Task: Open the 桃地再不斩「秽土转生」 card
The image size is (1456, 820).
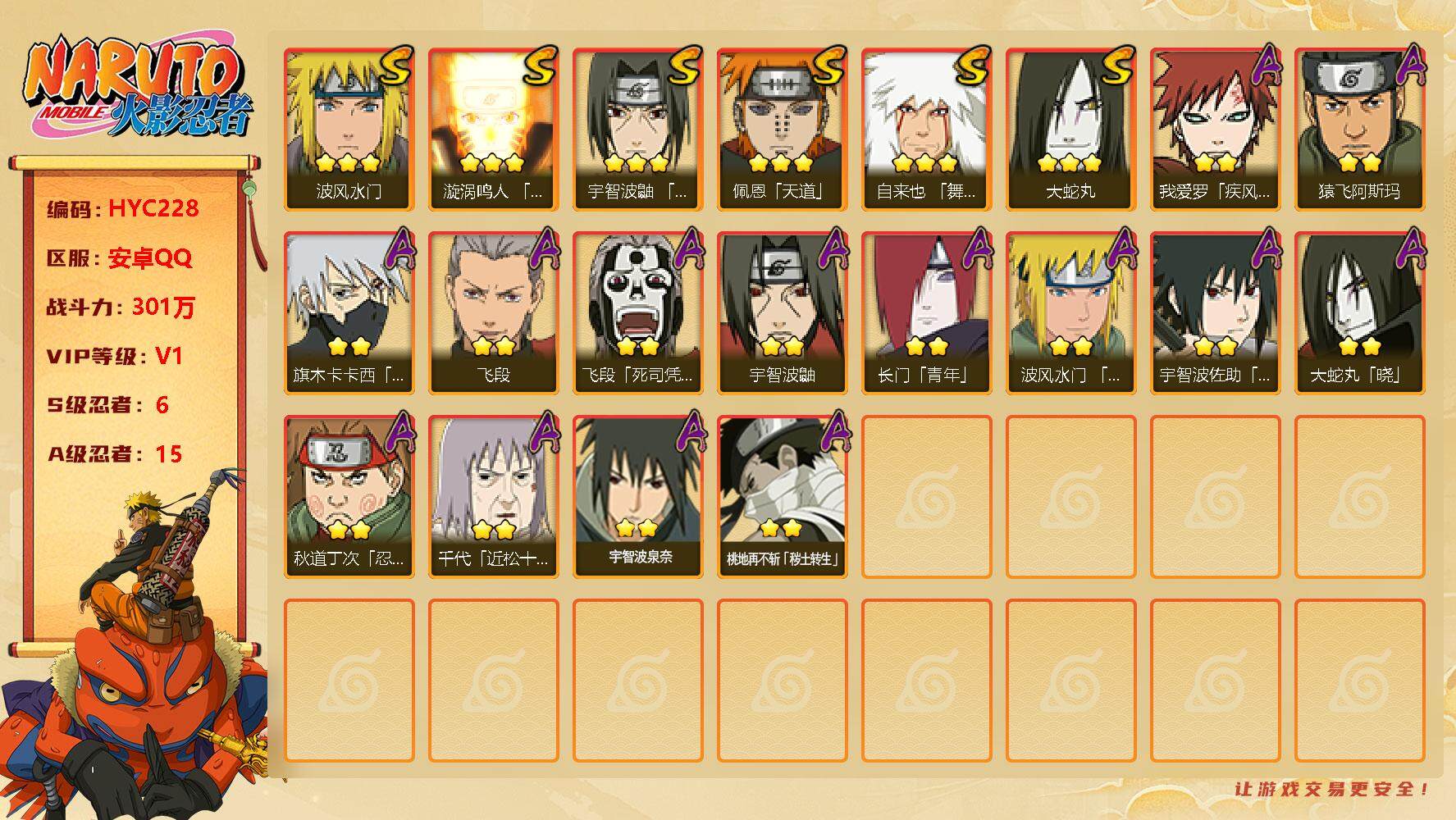Action: [782, 497]
